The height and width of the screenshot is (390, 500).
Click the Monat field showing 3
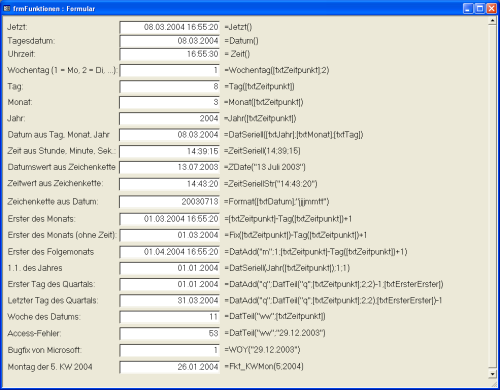pyautogui.click(x=169, y=102)
